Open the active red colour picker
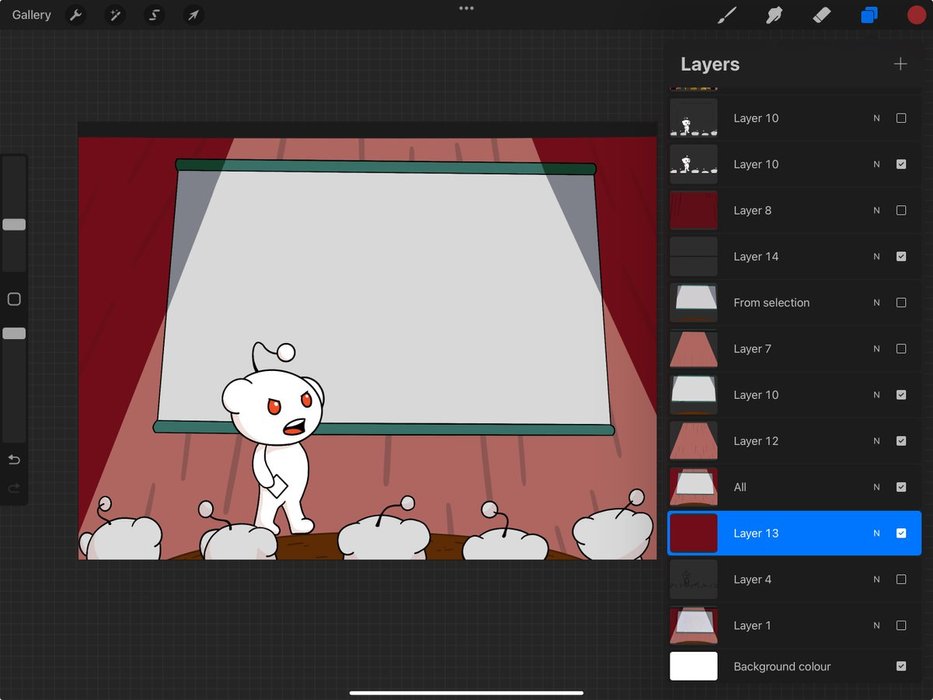This screenshot has width=933, height=700. 916,15
